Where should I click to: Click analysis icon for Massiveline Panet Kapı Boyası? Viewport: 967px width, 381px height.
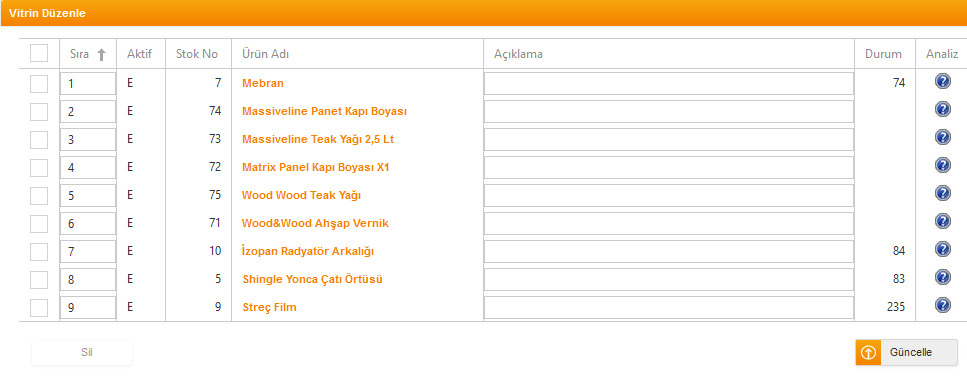[x=942, y=109]
